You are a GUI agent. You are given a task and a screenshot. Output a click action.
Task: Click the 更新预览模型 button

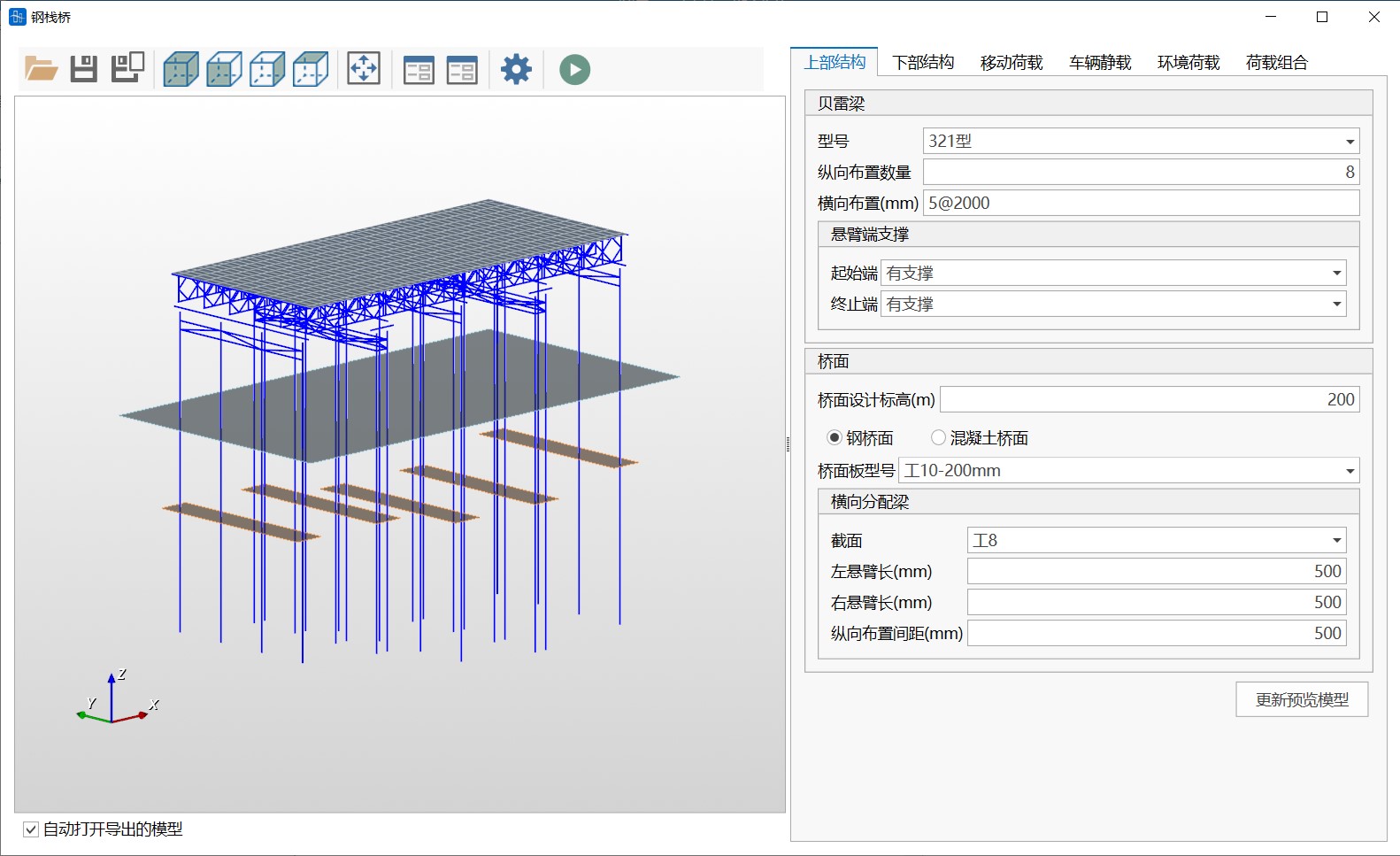point(1302,699)
